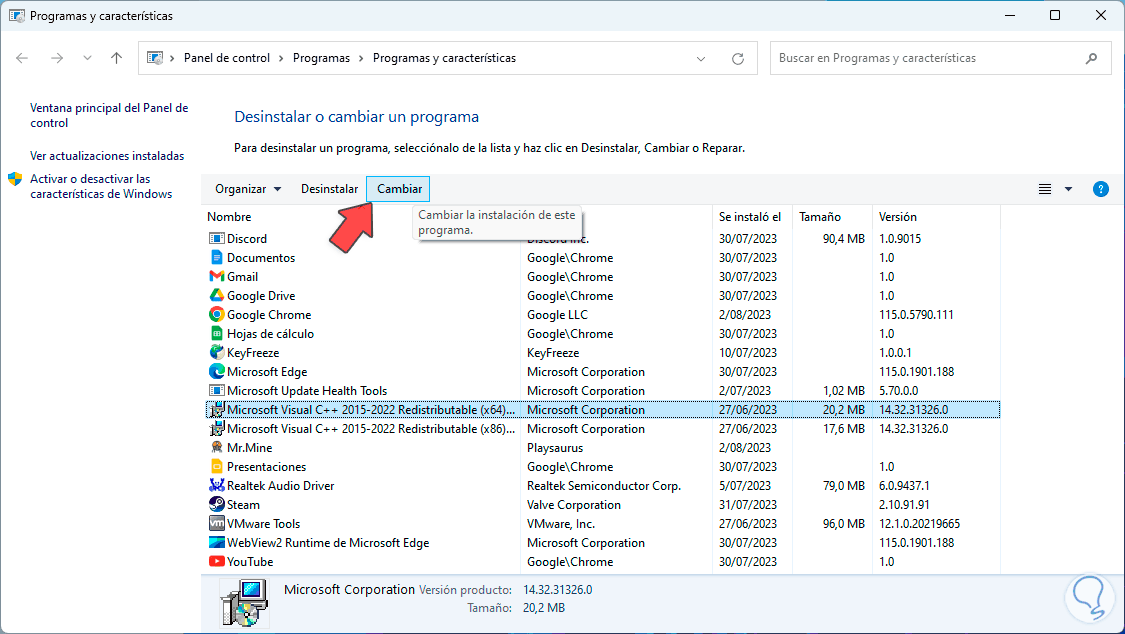Click the Control Panel icon in address bar
The height and width of the screenshot is (634, 1125).
tap(155, 58)
